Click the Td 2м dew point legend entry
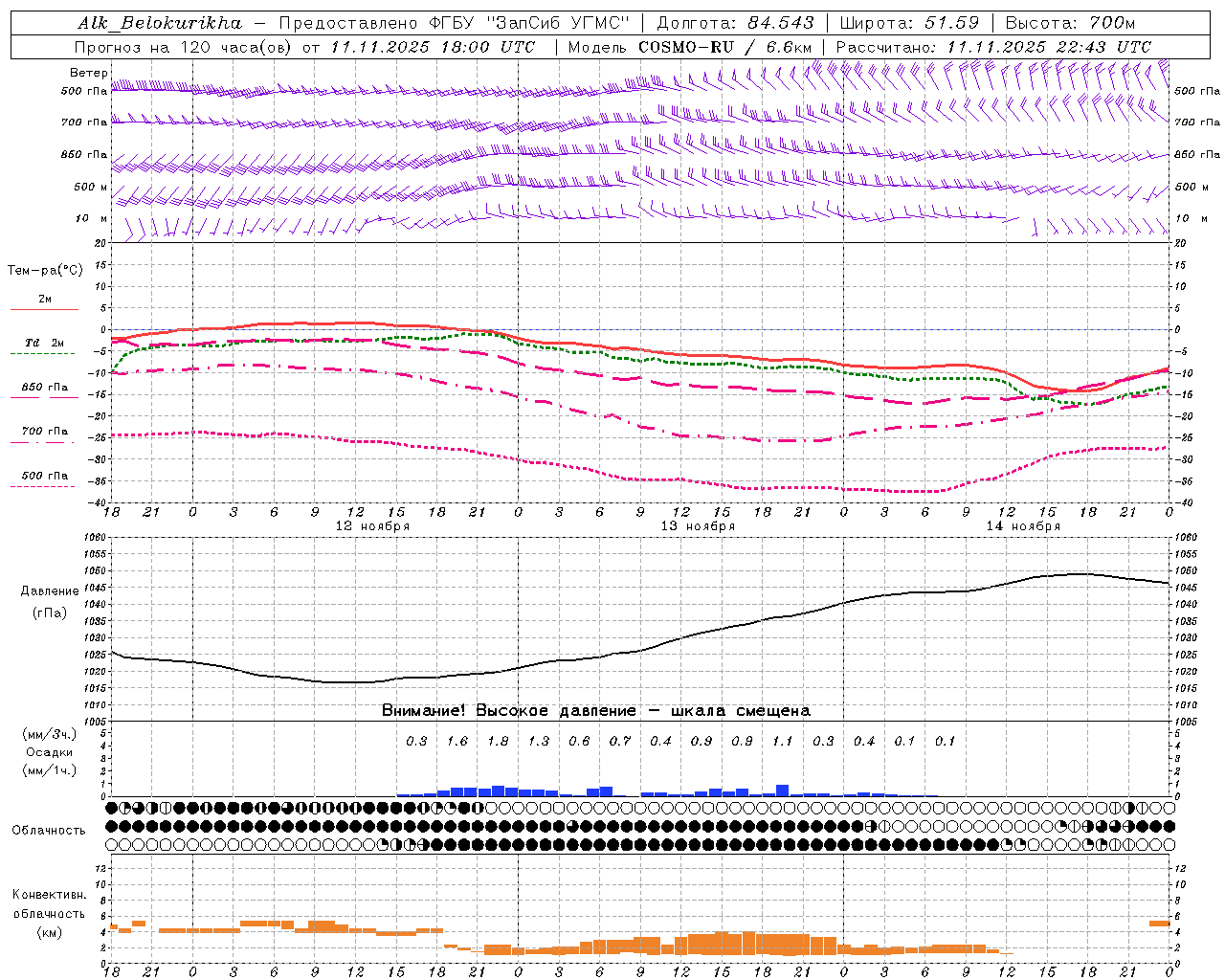 tap(44, 343)
